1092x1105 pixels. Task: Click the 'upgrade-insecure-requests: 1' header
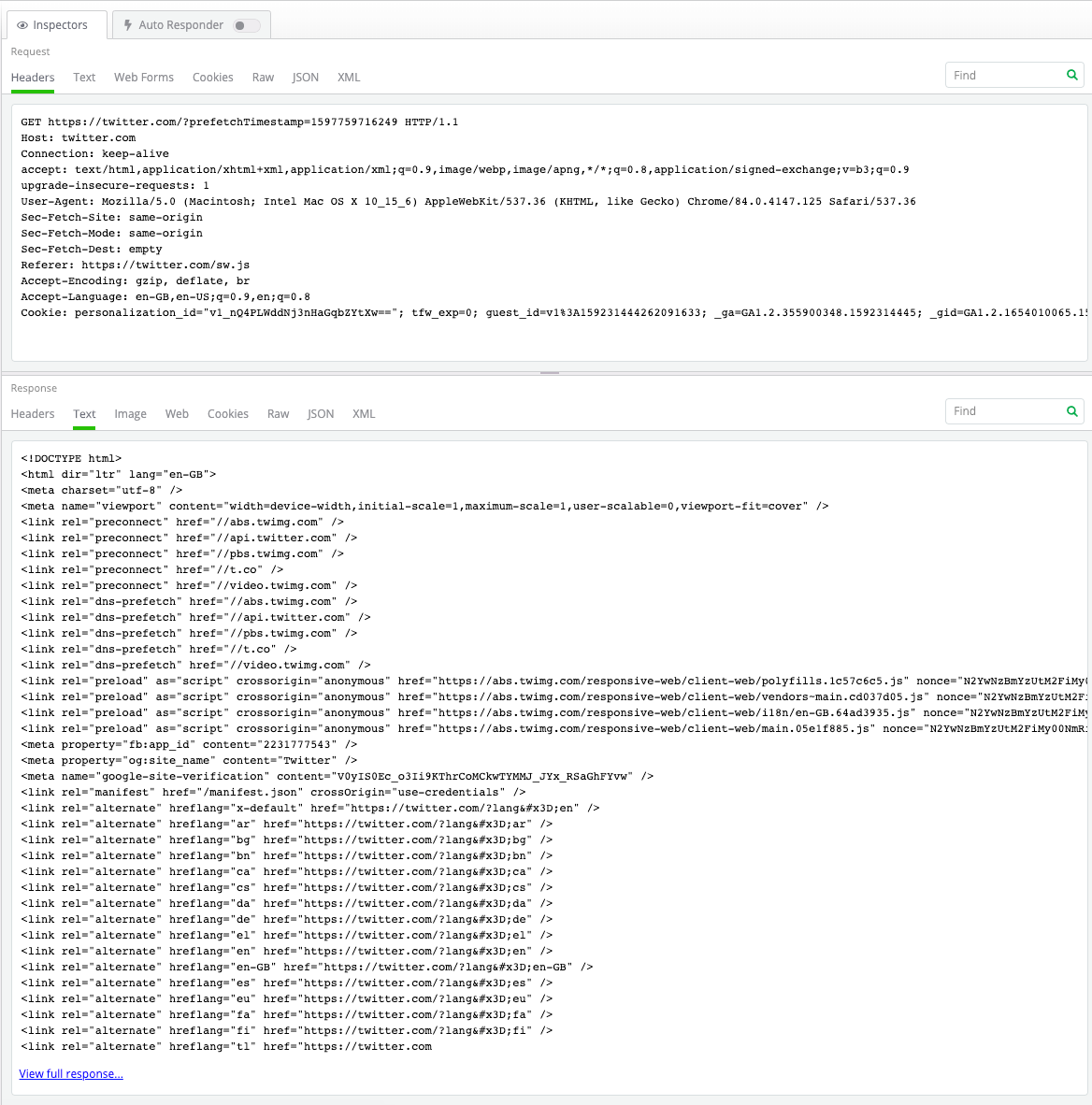pyautogui.click(x=115, y=185)
